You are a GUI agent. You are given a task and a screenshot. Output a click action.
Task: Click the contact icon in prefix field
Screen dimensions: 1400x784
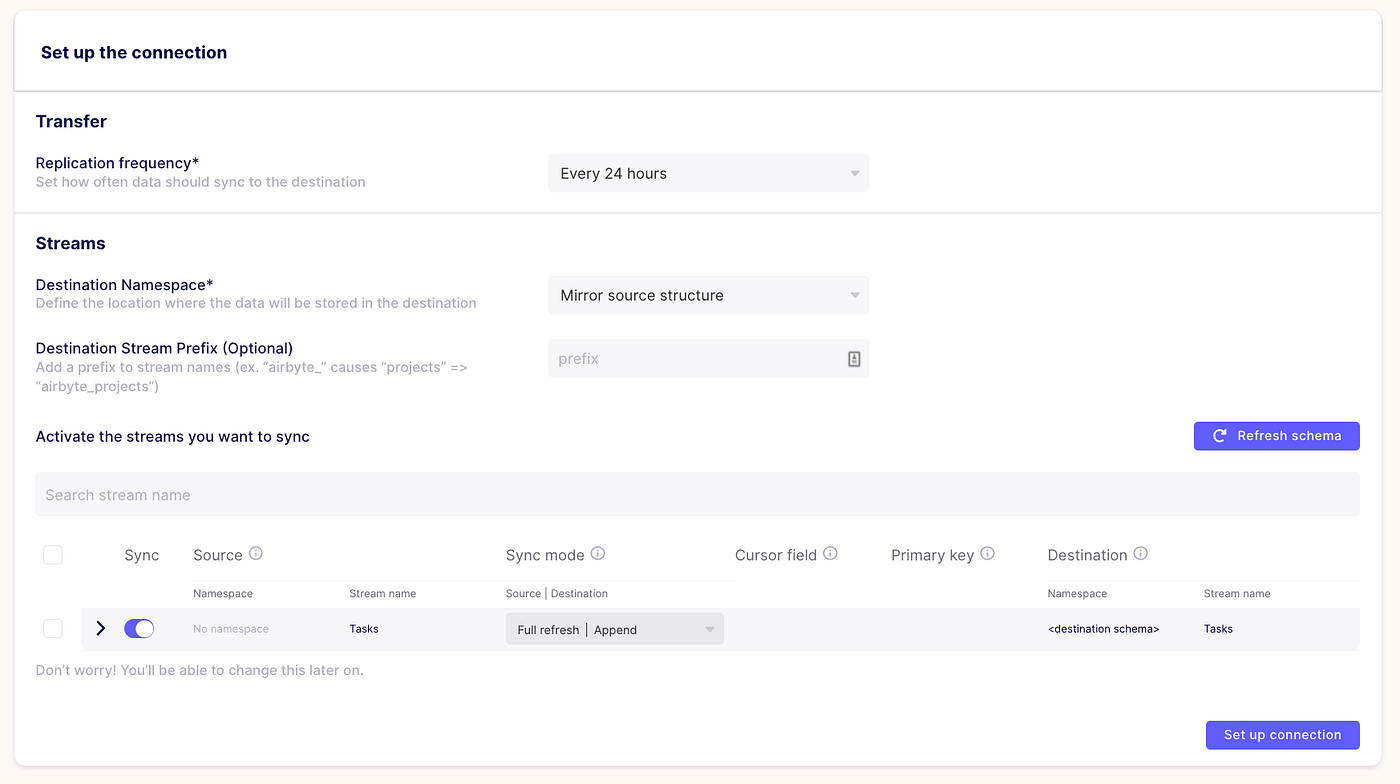(854, 359)
